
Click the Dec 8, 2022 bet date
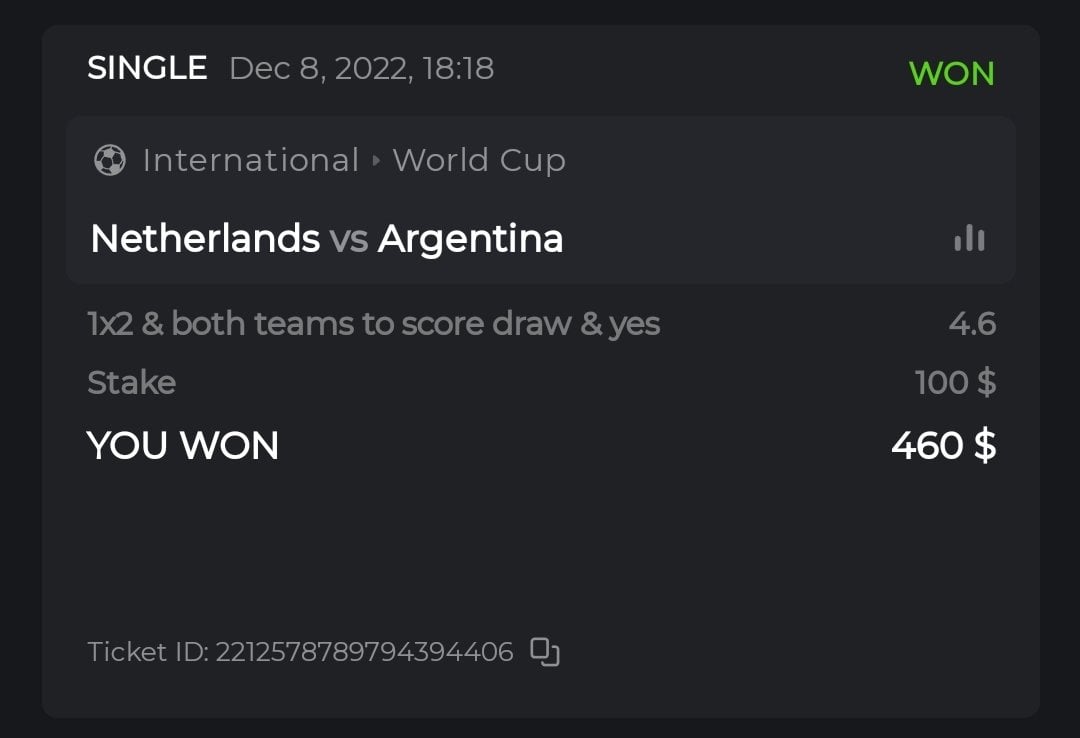tap(361, 68)
